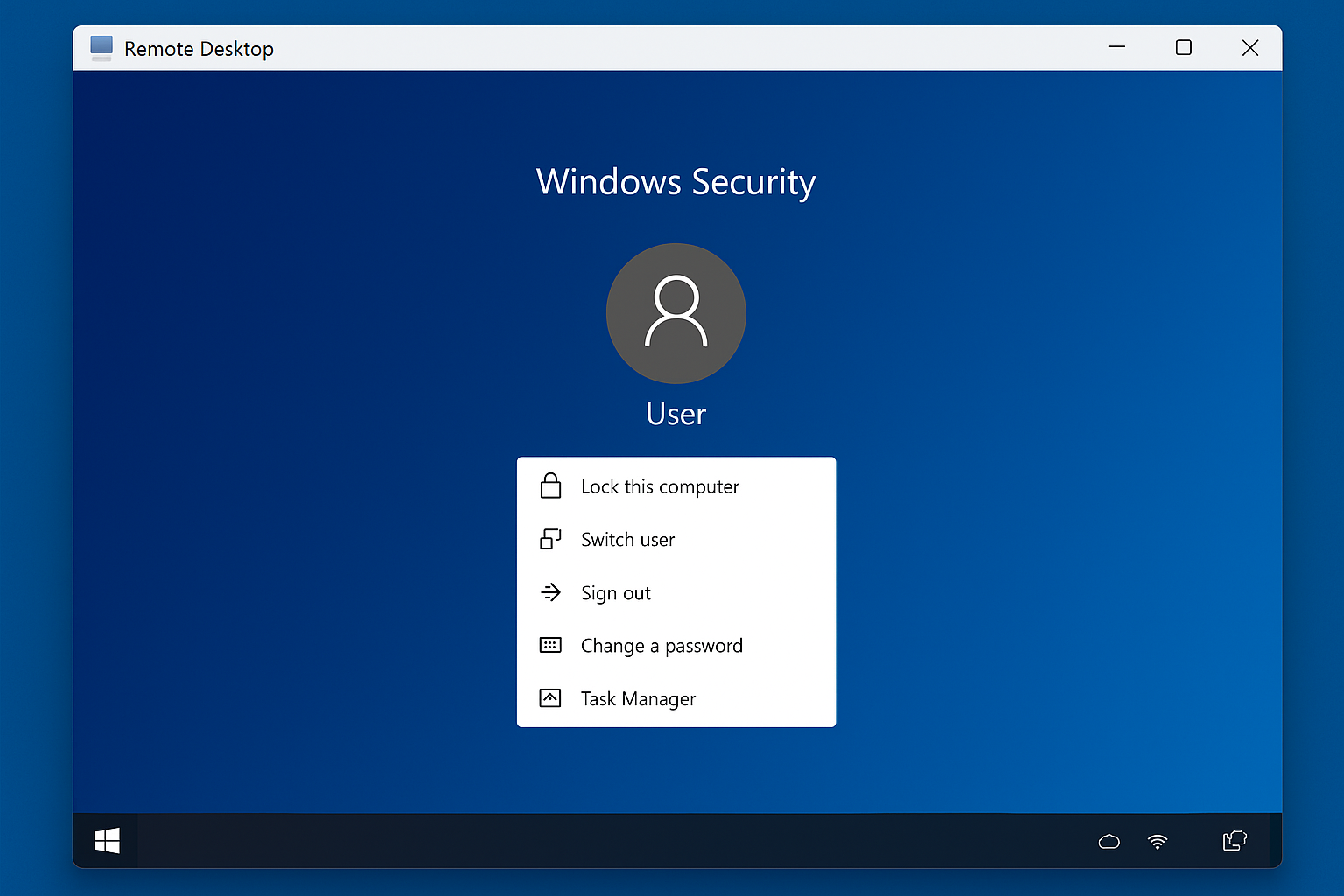Choose Change a password
Image resolution: width=1344 pixels, height=896 pixels.
click(661, 646)
